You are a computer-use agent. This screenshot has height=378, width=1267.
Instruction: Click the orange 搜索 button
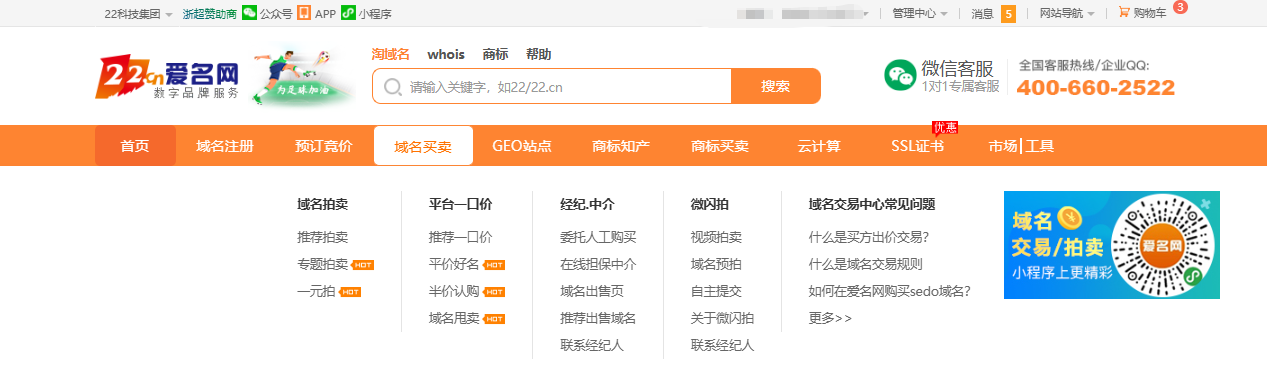(776, 86)
